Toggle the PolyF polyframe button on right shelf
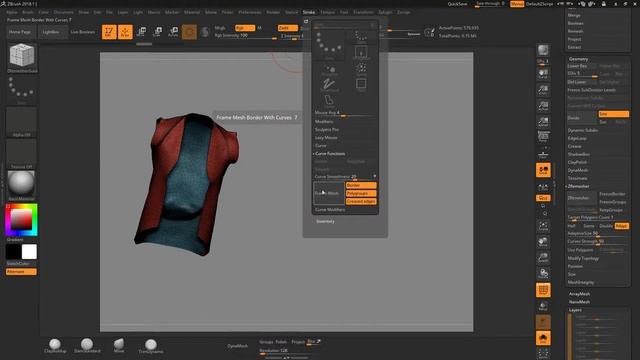 tap(543, 290)
